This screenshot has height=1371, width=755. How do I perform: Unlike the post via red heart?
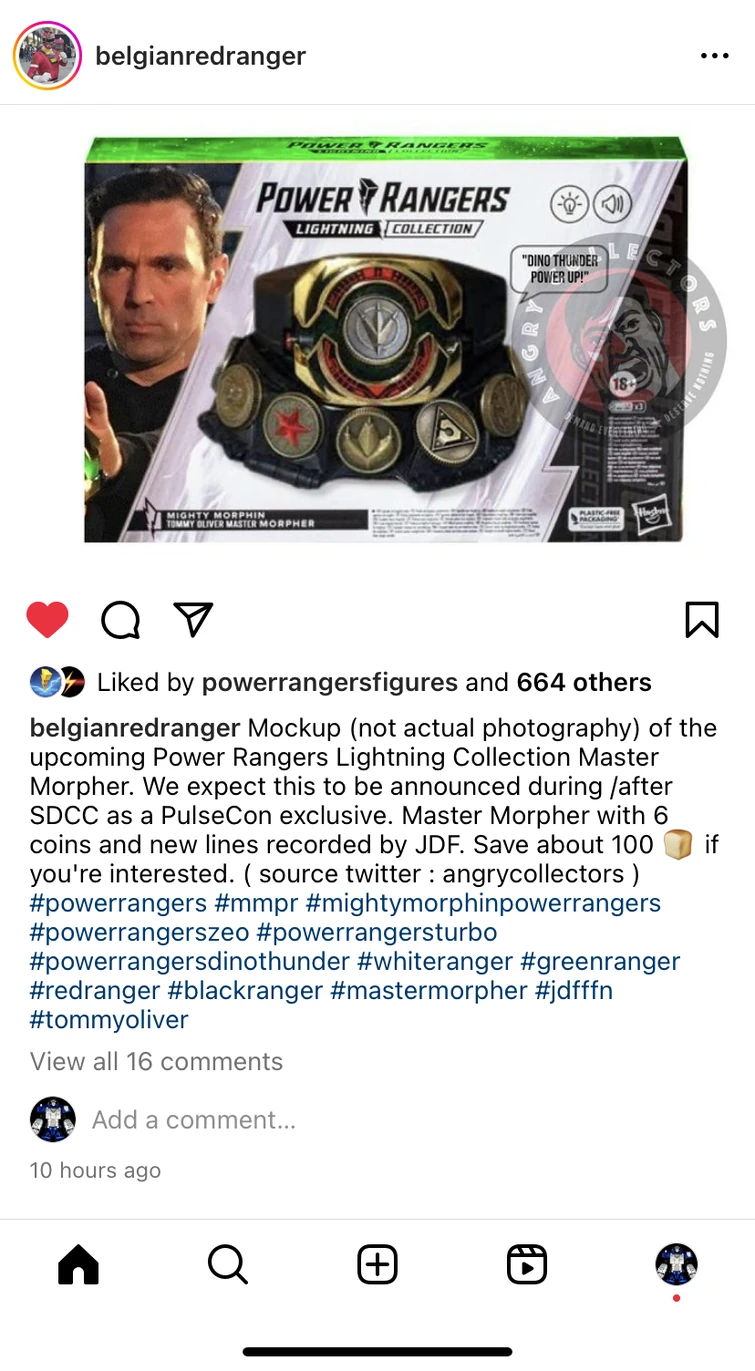(x=47, y=620)
